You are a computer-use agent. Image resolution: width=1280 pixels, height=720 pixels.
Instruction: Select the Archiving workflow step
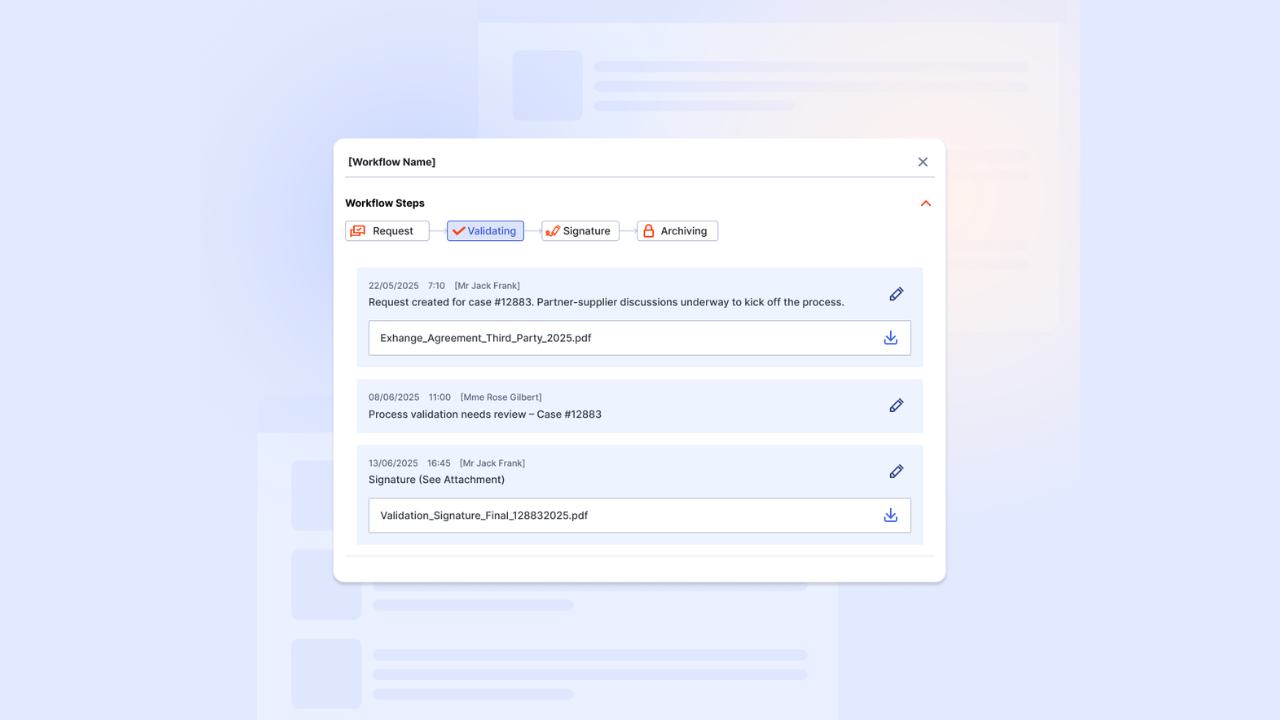coord(677,231)
